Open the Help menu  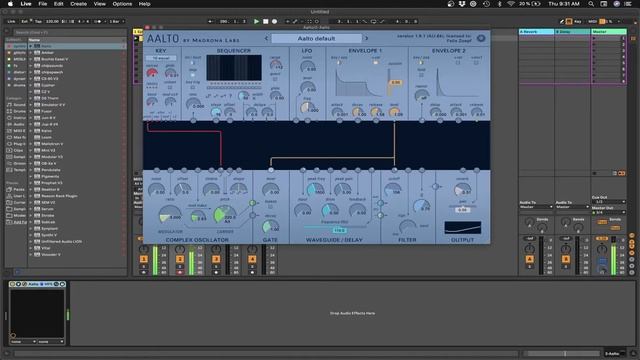tap(144, 4)
